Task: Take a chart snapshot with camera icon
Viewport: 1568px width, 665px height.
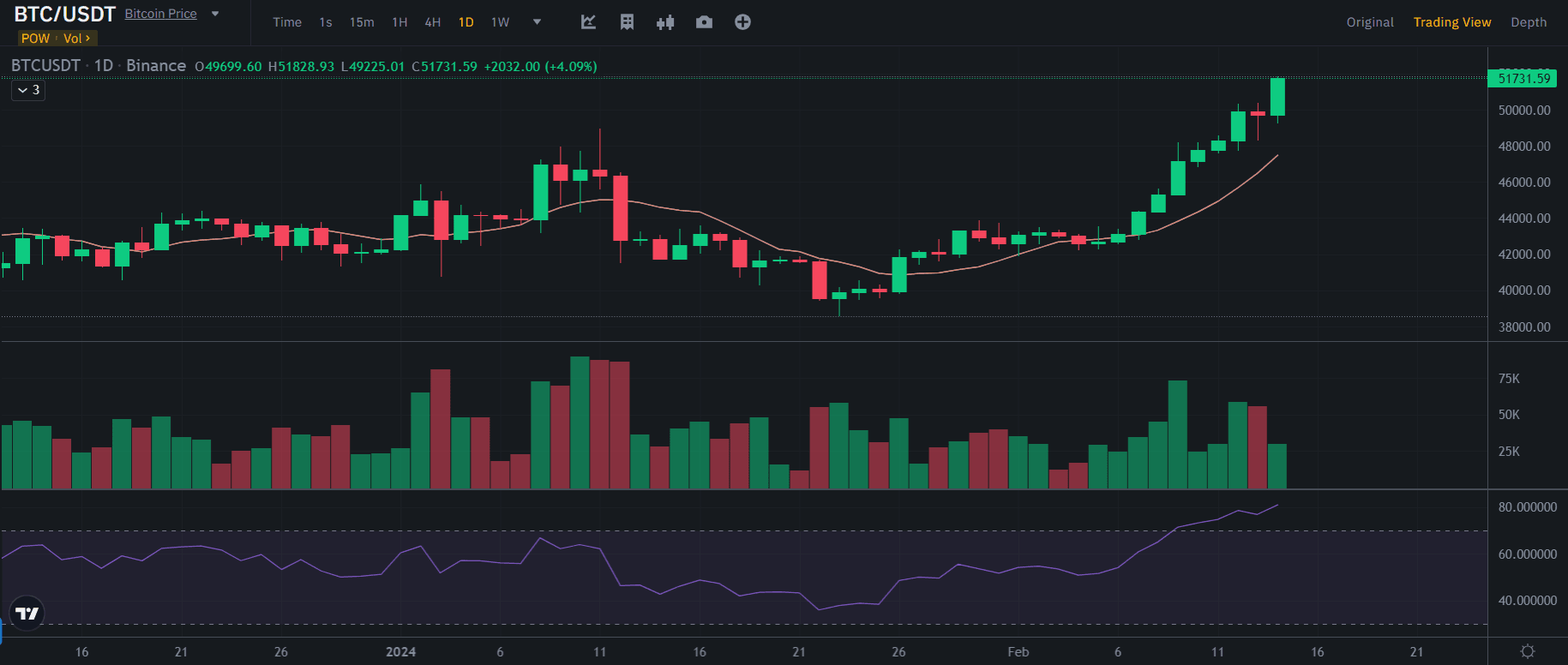Action: (x=704, y=22)
